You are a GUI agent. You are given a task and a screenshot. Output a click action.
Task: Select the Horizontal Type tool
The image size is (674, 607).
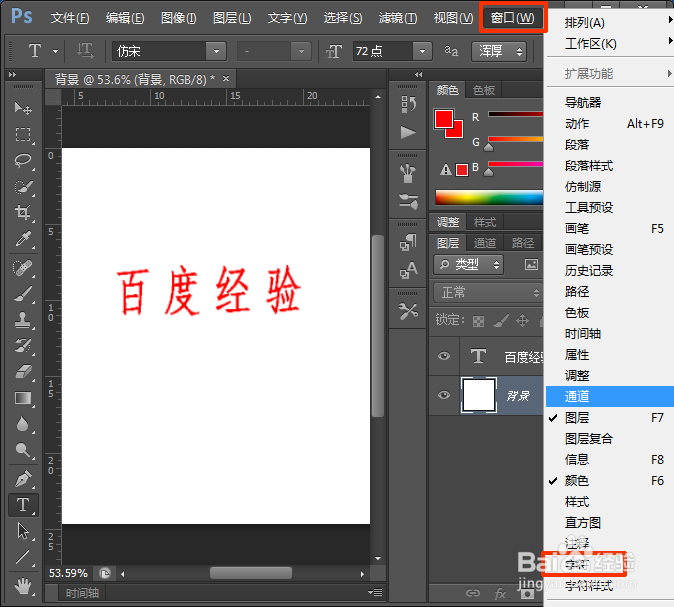[23, 505]
